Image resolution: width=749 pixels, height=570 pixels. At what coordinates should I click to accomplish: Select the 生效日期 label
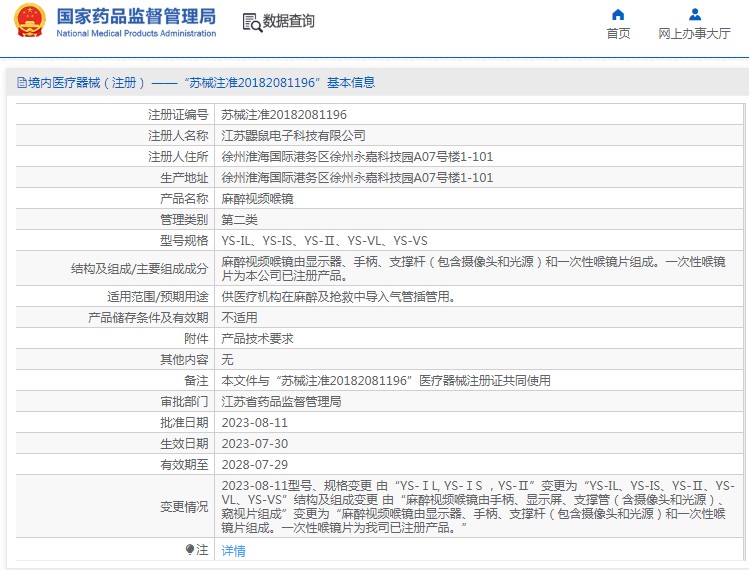[x=184, y=444]
